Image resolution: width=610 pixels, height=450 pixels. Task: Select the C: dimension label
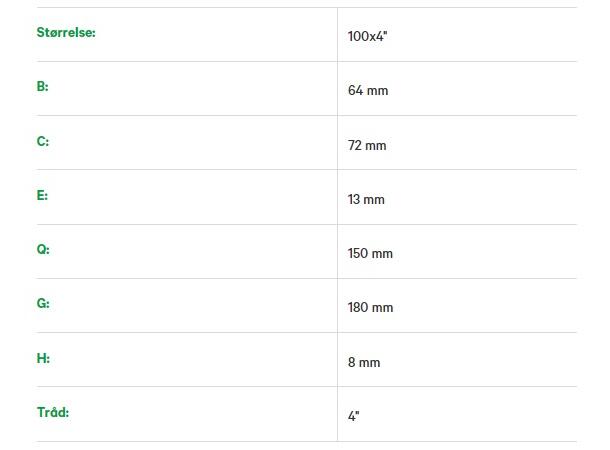pos(43,141)
